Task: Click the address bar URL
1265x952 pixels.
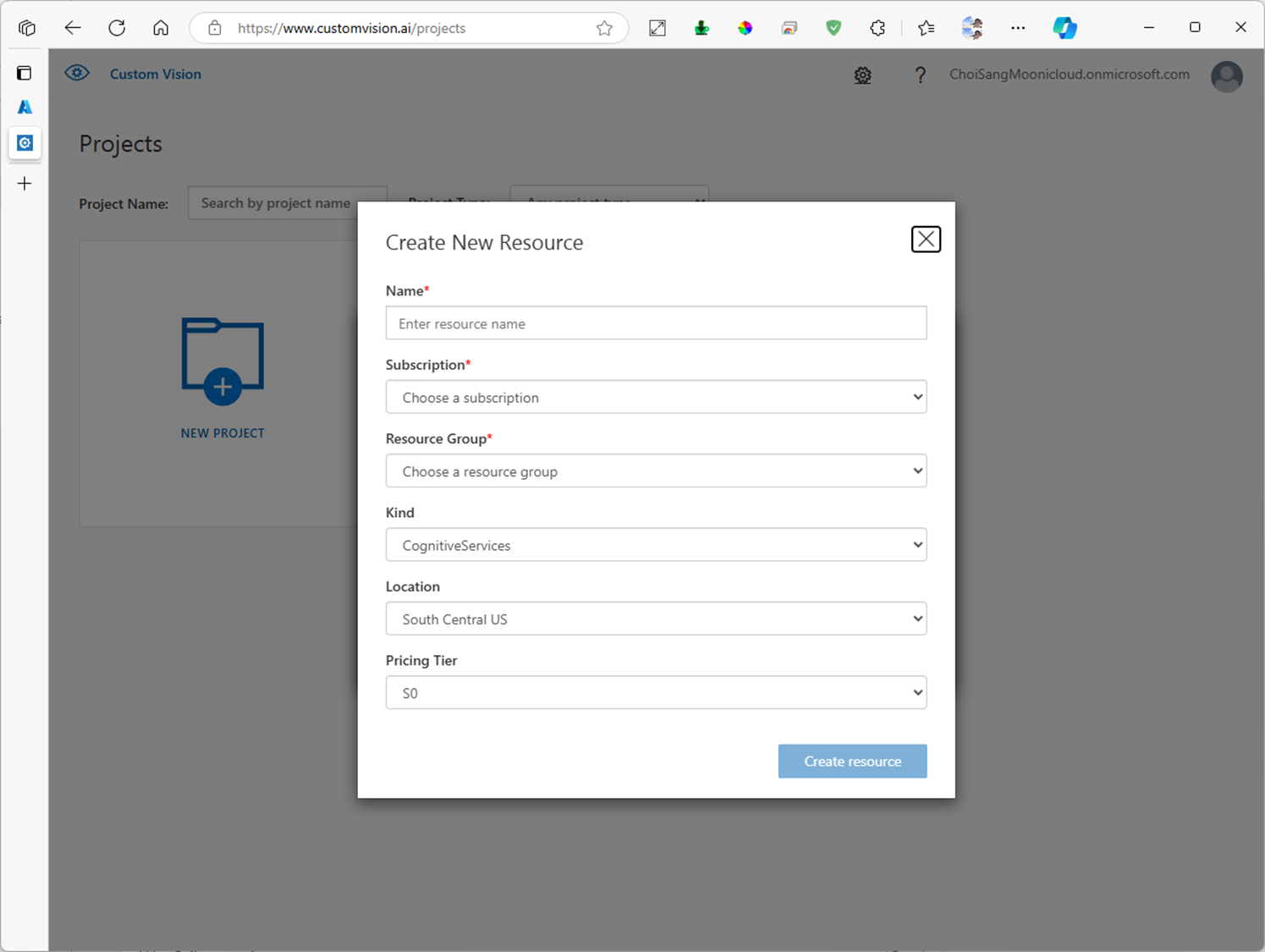Action: (x=351, y=29)
